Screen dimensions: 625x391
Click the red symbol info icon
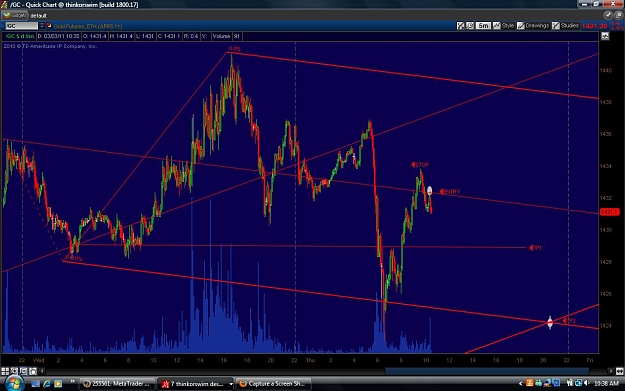(49, 26)
